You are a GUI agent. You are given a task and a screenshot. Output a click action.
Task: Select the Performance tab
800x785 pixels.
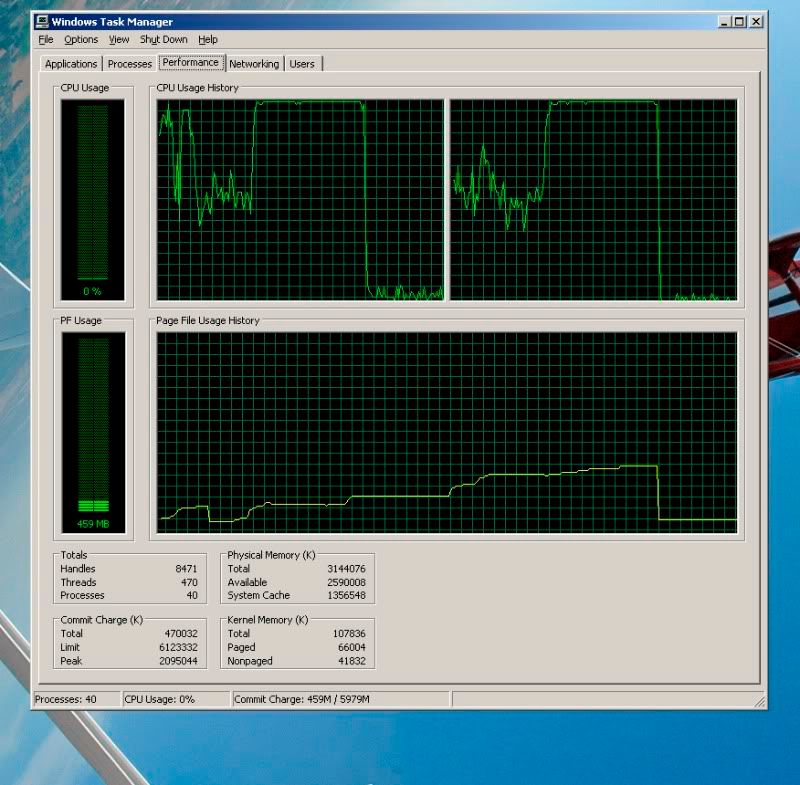[x=191, y=62]
